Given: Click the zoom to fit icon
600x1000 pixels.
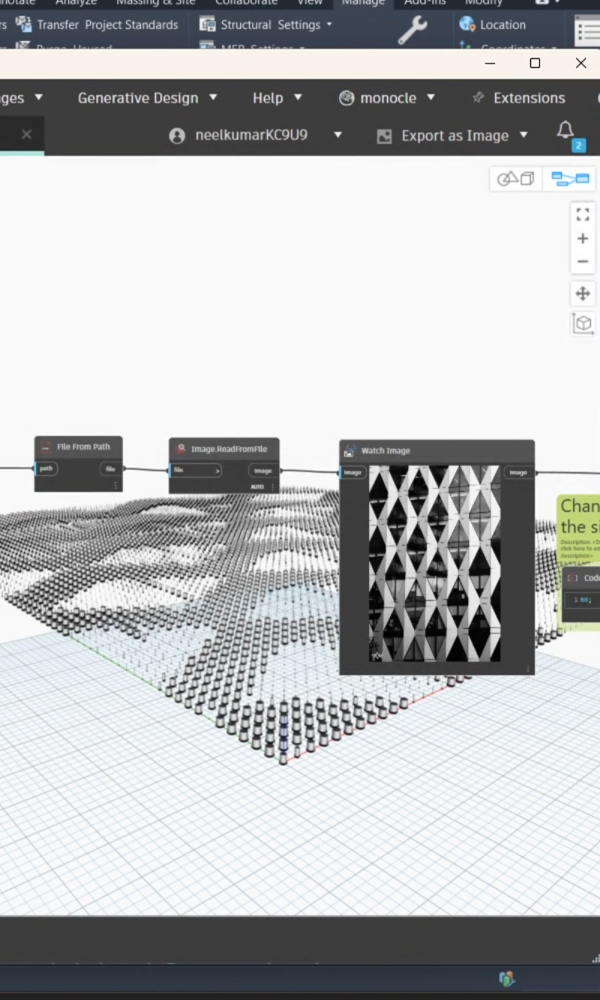Looking at the screenshot, I should click(583, 215).
